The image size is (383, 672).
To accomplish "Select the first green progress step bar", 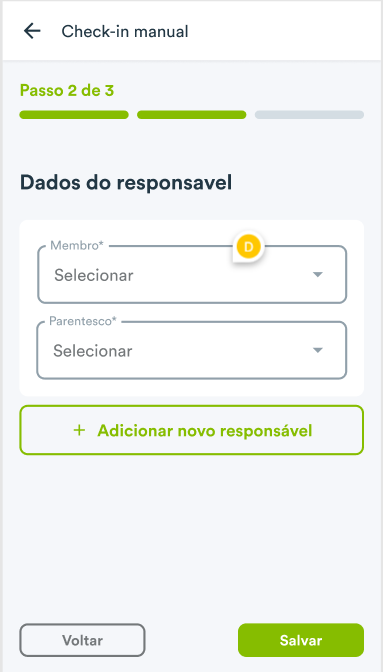I will (x=74, y=115).
